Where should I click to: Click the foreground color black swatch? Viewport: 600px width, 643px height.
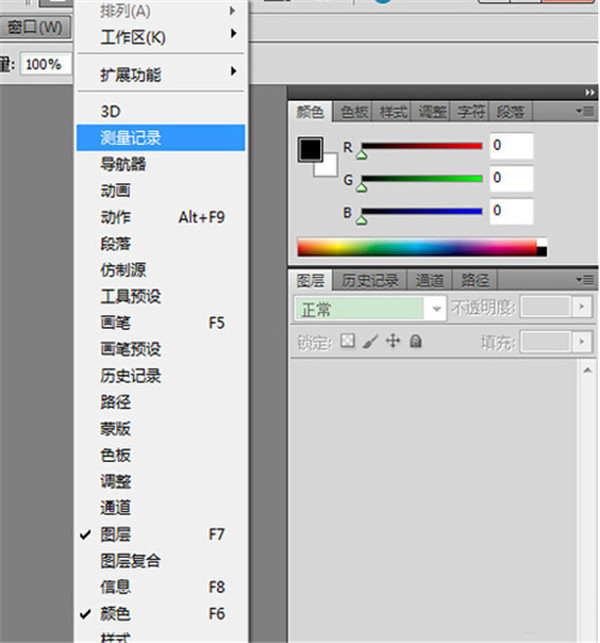coord(310,149)
